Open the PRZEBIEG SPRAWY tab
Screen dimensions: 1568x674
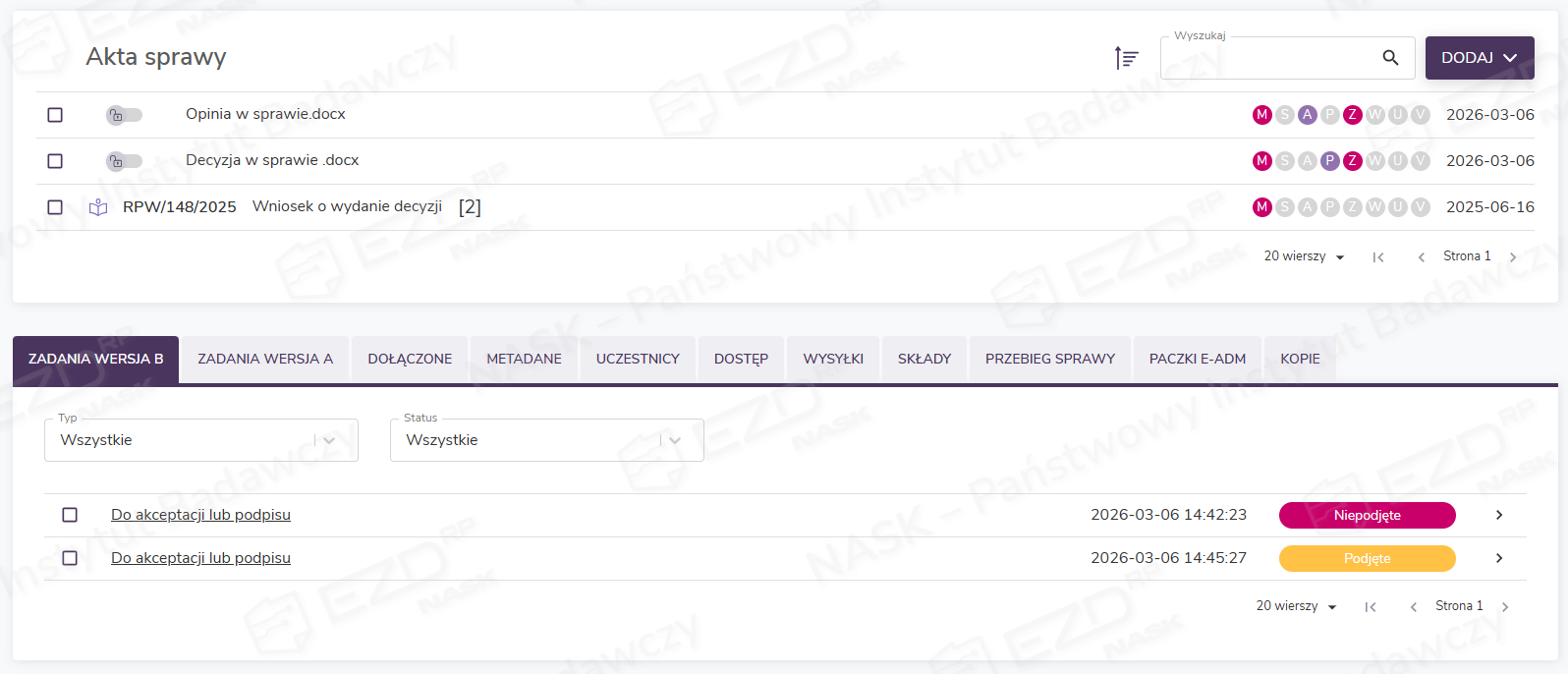[x=1049, y=359]
